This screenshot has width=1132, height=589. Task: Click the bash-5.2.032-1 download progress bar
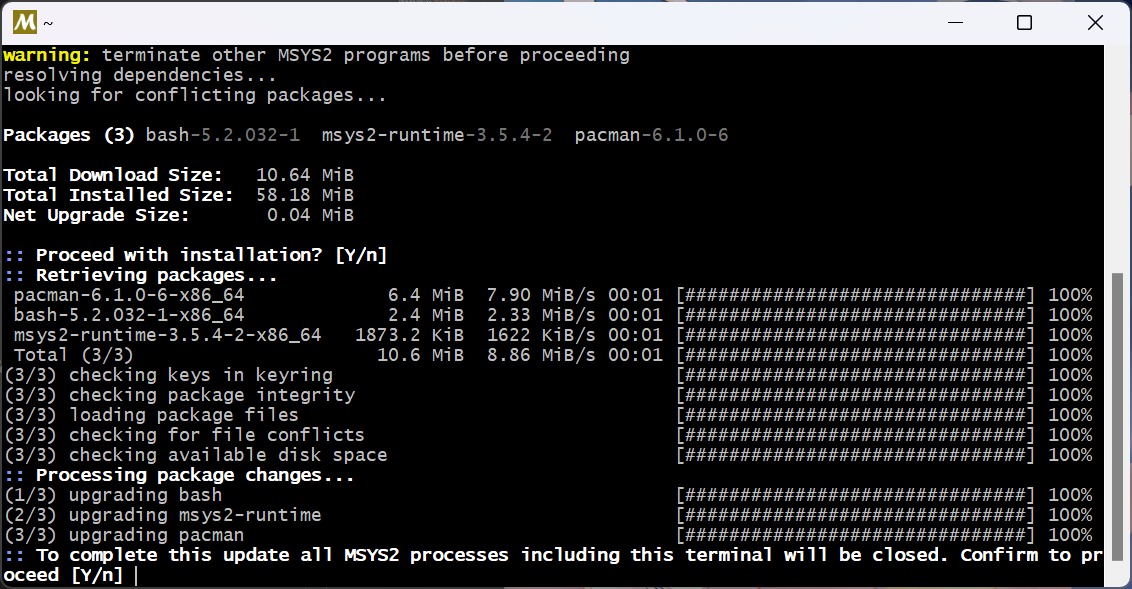[855, 315]
